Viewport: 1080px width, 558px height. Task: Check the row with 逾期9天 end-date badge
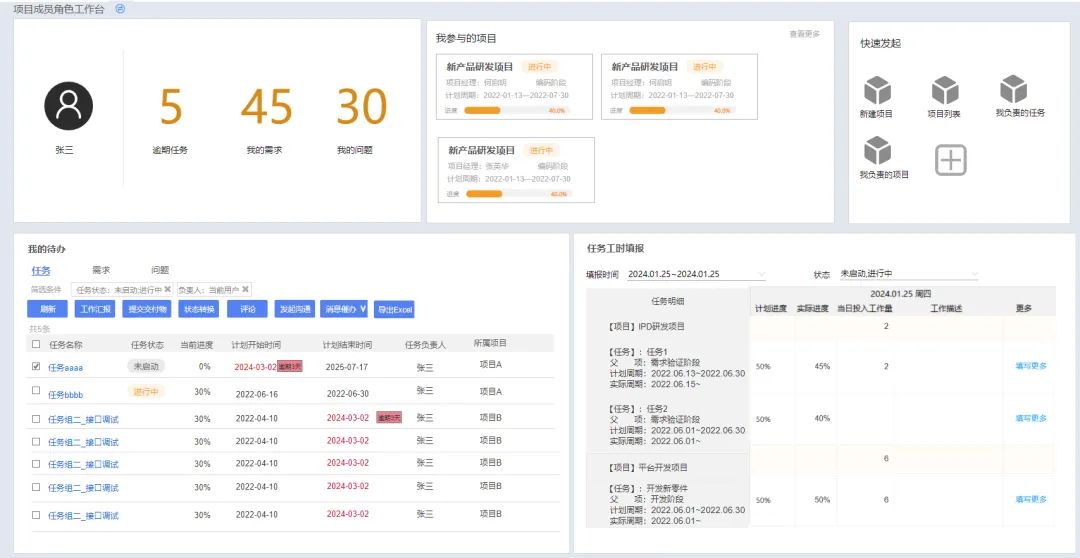coord(36,418)
